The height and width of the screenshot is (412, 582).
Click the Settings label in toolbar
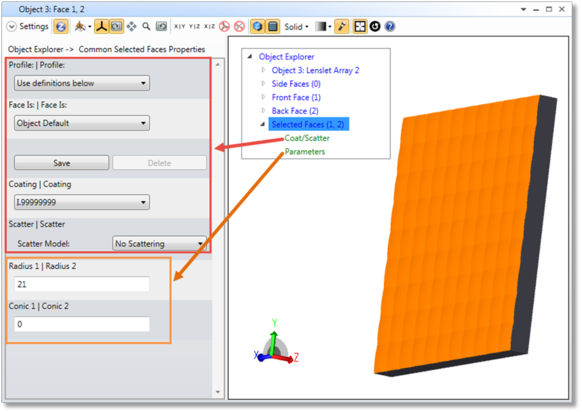[x=34, y=26]
